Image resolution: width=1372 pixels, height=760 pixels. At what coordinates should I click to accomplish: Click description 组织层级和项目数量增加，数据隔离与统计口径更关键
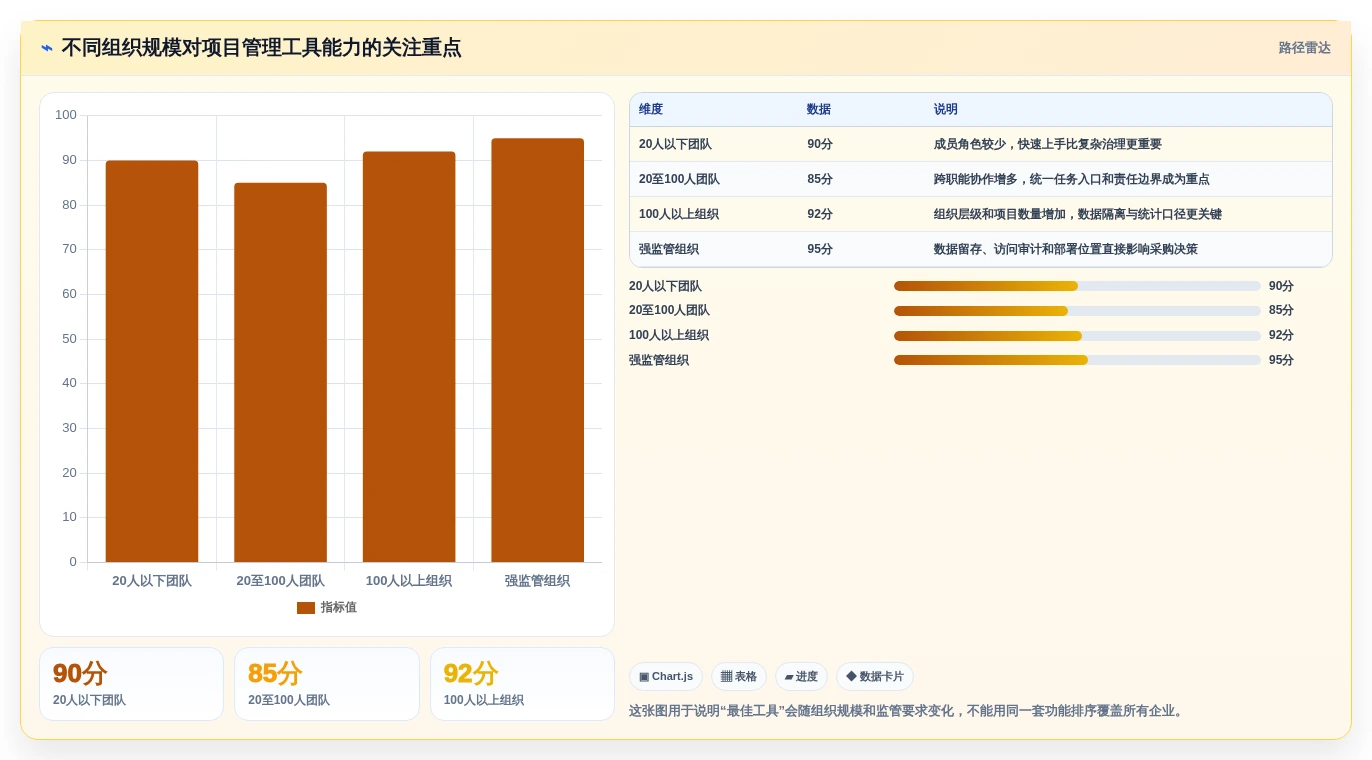click(1078, 215)
